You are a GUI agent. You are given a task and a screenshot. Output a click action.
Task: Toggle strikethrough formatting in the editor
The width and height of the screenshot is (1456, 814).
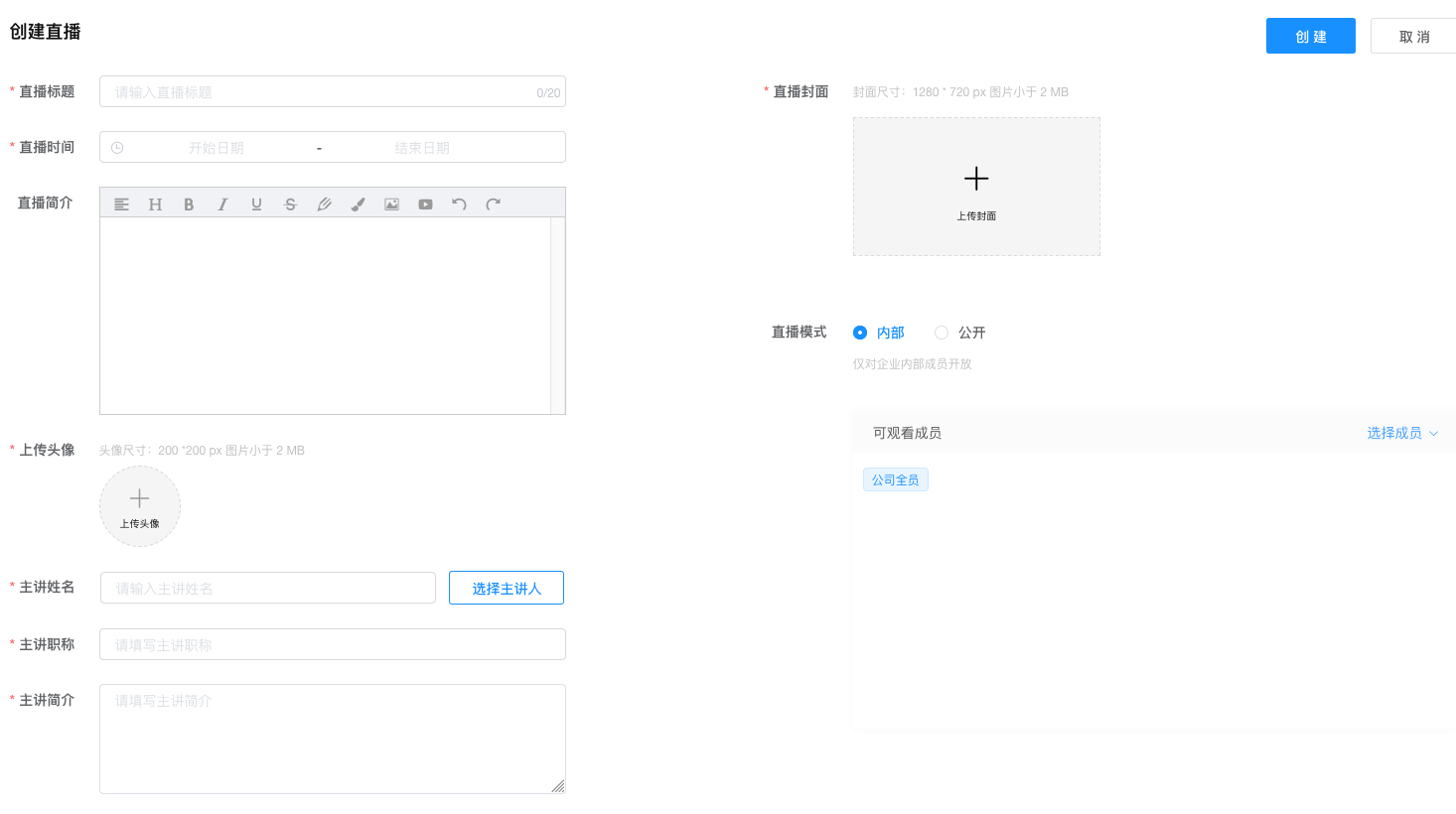click(x=290, y=204)
